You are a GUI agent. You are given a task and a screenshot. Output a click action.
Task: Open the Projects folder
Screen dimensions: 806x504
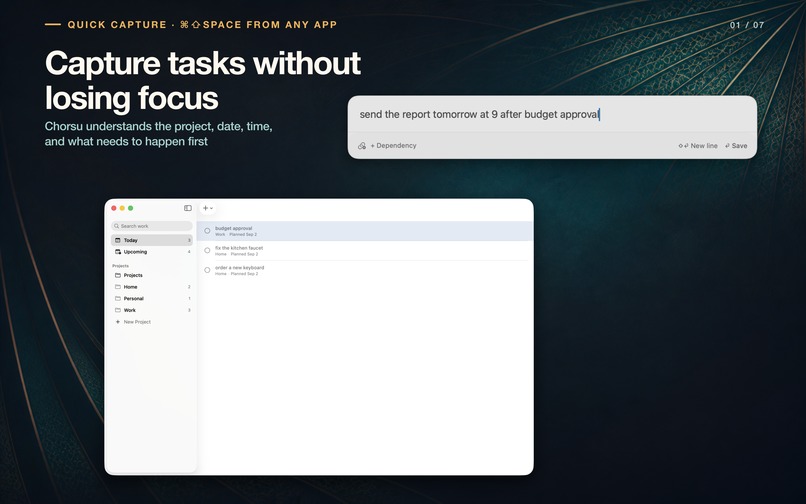click(152, 275)
